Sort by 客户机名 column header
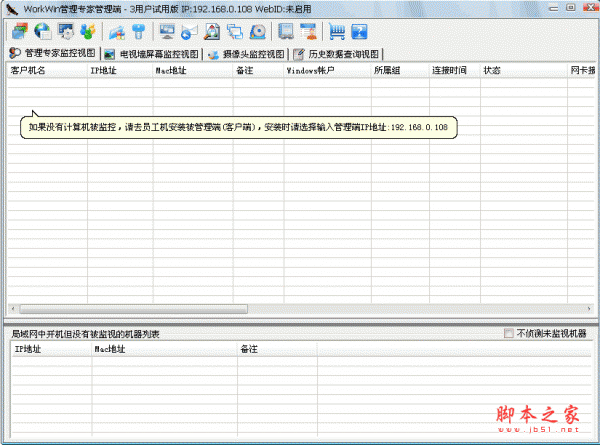The image size is (600, 445). [x=47, y=70]
